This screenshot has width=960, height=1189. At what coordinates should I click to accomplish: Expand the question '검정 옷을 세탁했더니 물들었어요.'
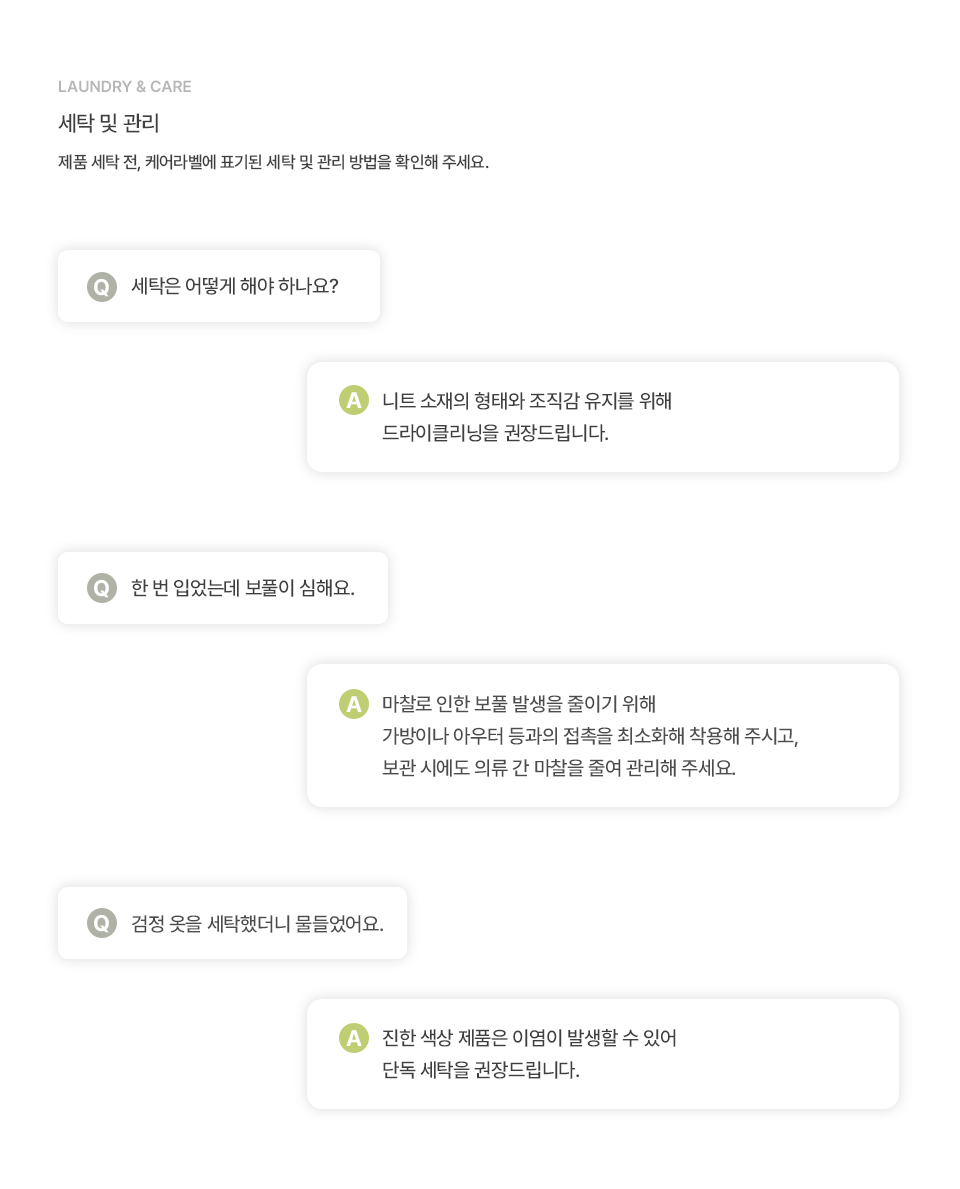(233, 924)
